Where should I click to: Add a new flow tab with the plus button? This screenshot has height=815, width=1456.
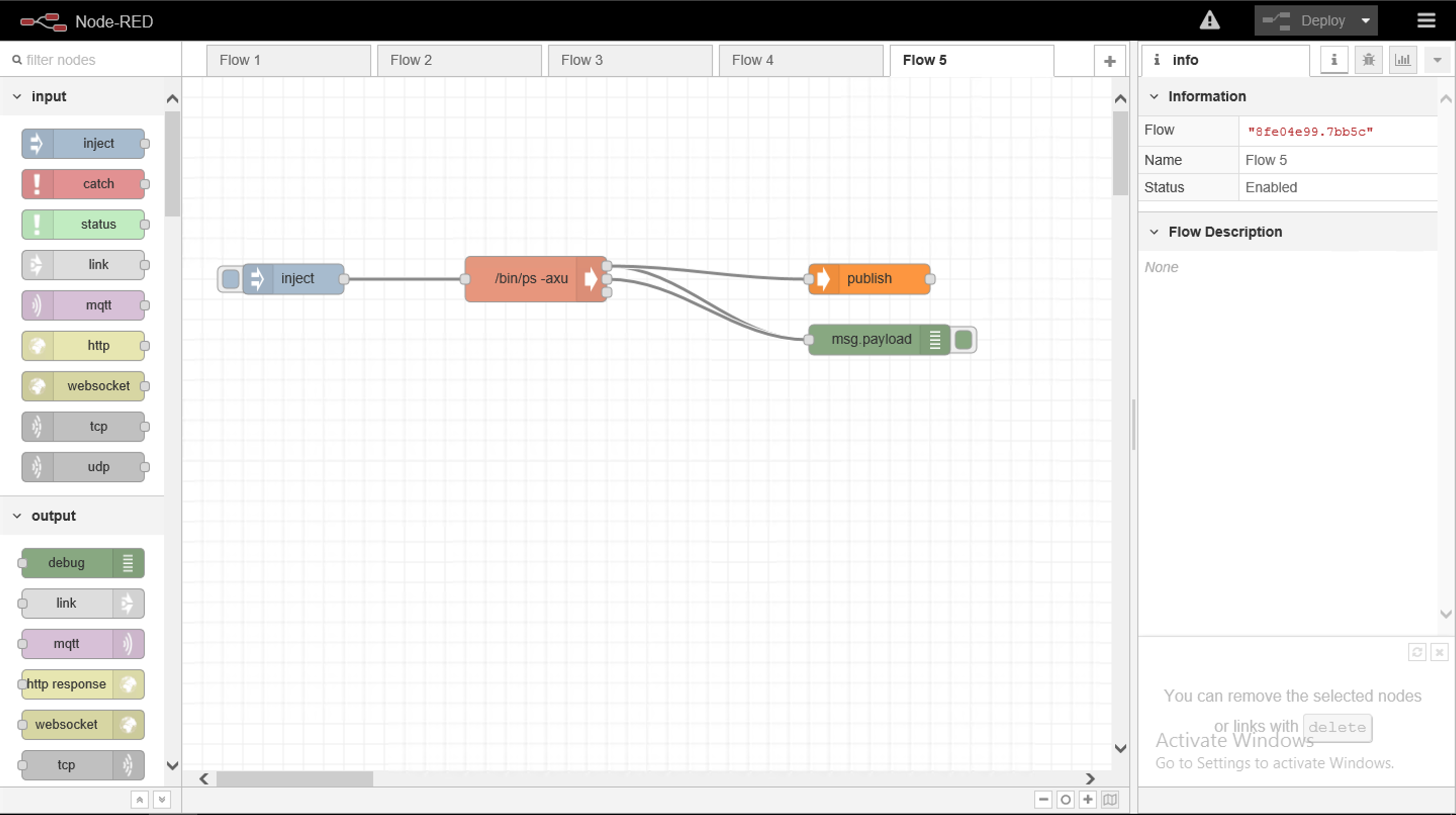(1109, 61)
